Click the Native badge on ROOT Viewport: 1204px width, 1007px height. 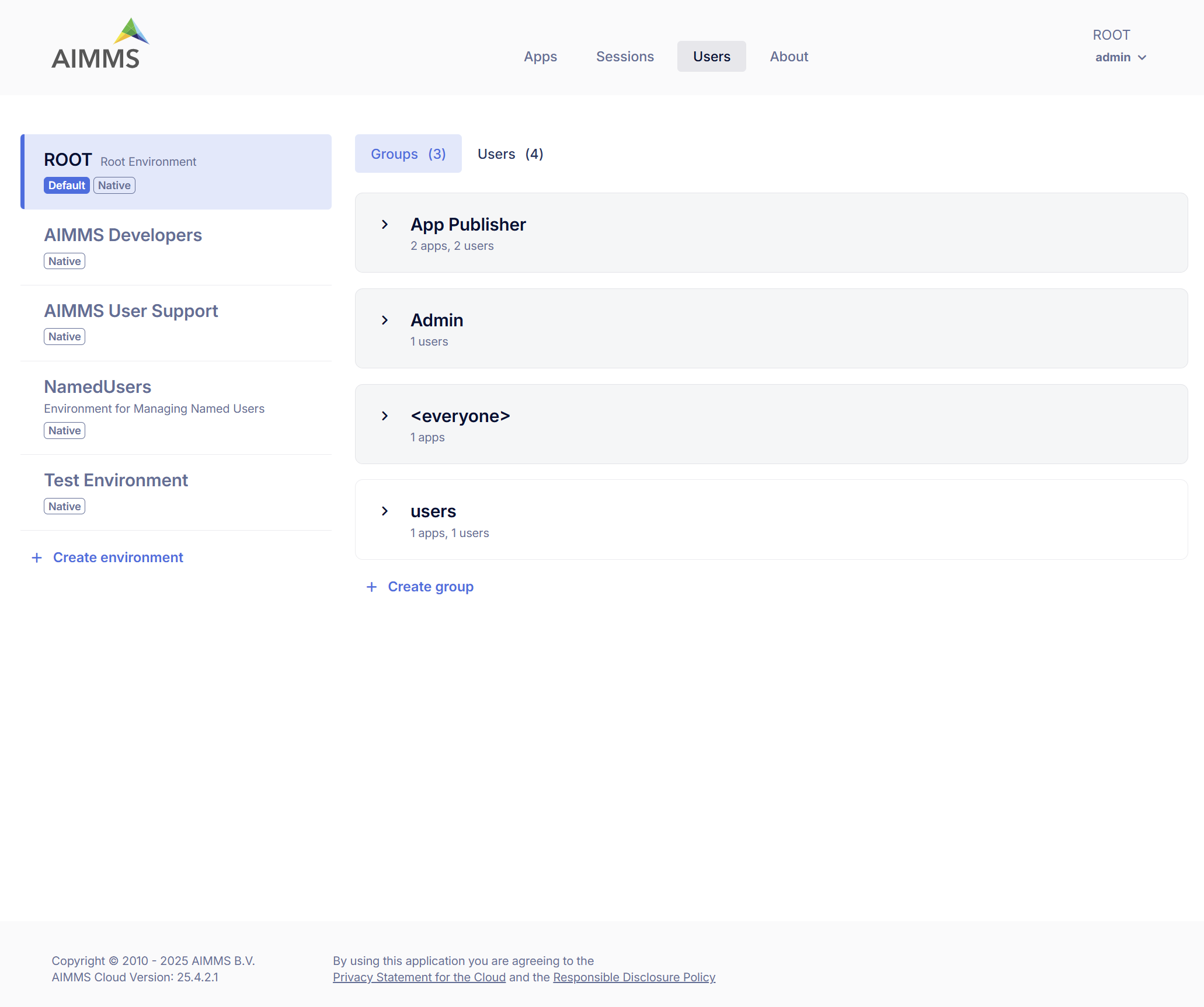tap(114, 186)
